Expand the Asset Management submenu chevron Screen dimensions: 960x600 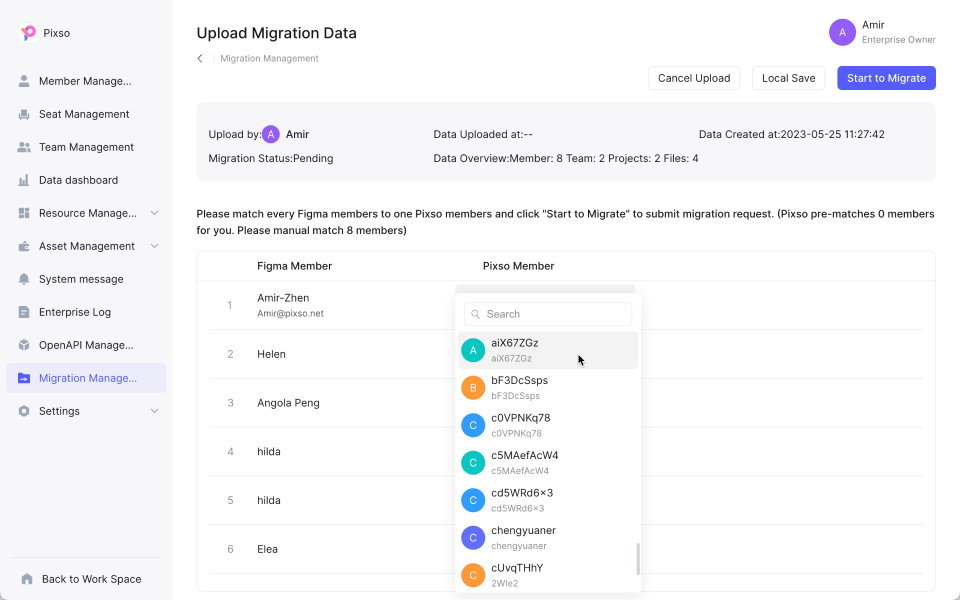point(154,246)
